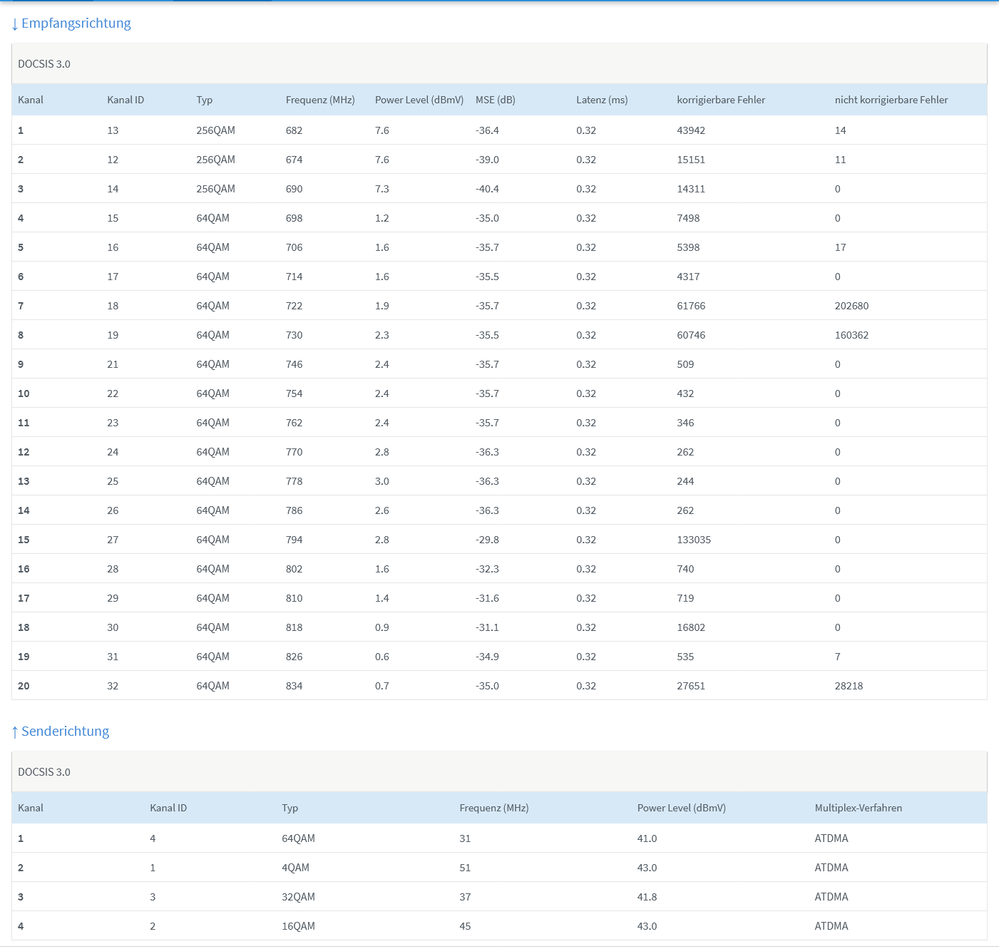This screenshot has height=951, width=999.
Task: Click the power level cell 7.3
Action: (x=382, y=189)
